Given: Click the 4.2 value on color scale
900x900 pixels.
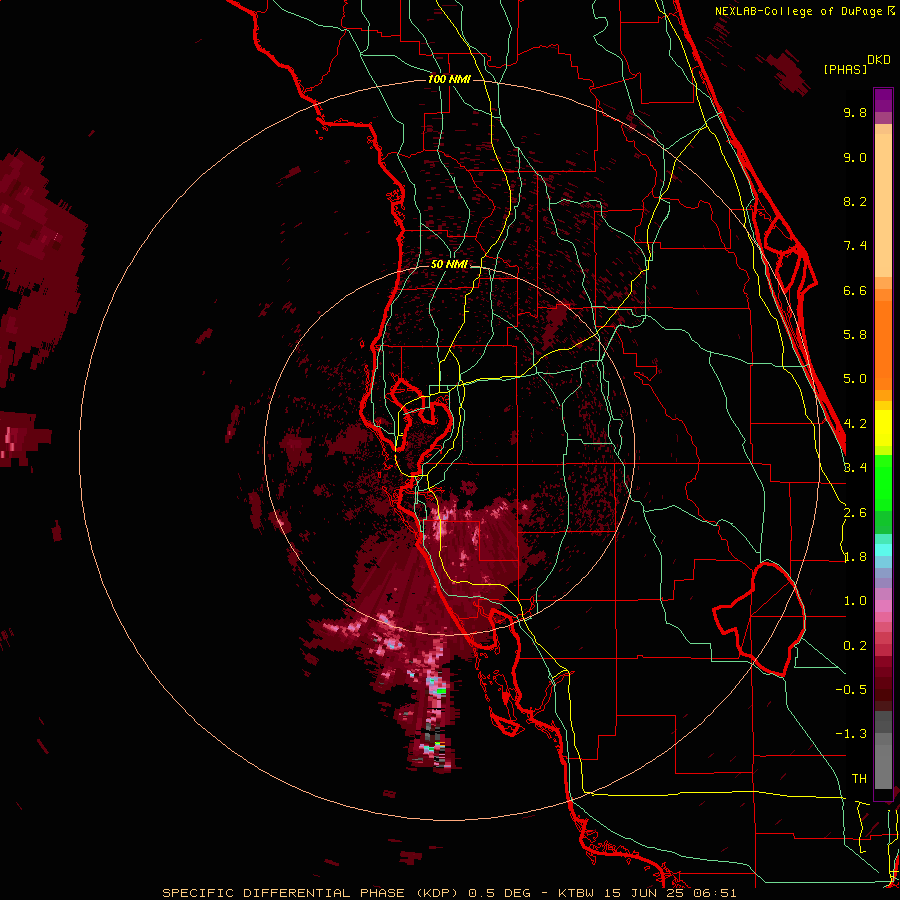Looking at the screenshot, I should point(855,424).
